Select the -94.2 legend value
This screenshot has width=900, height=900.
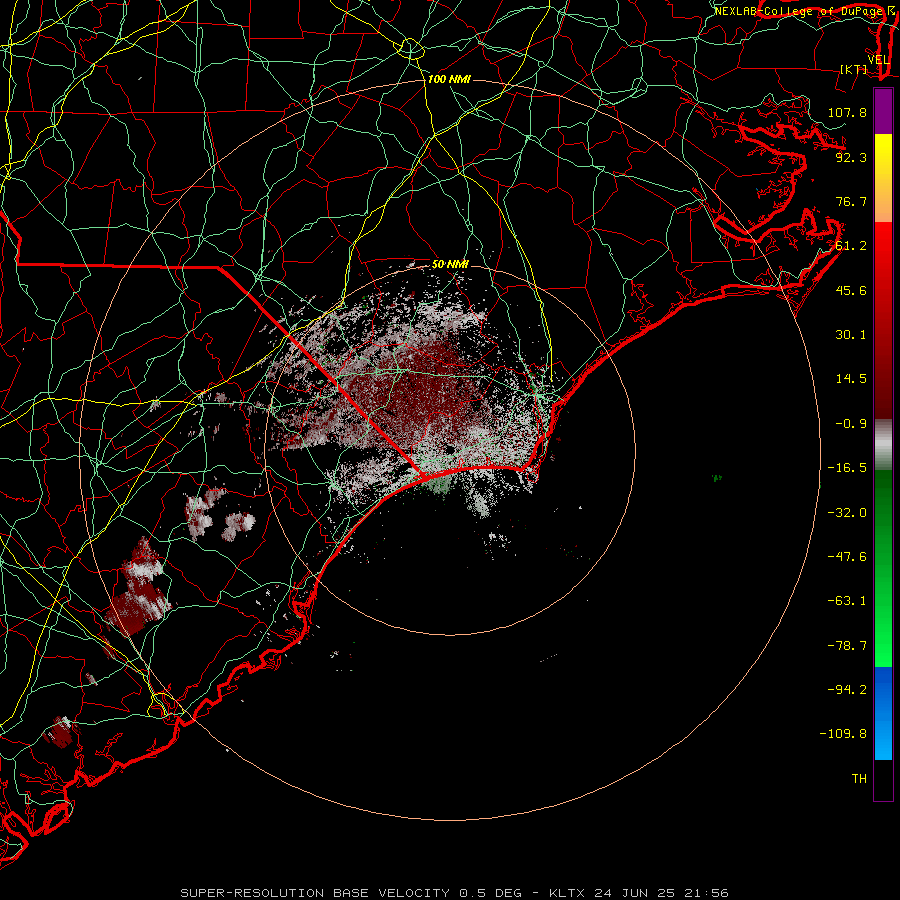[847, 689]
